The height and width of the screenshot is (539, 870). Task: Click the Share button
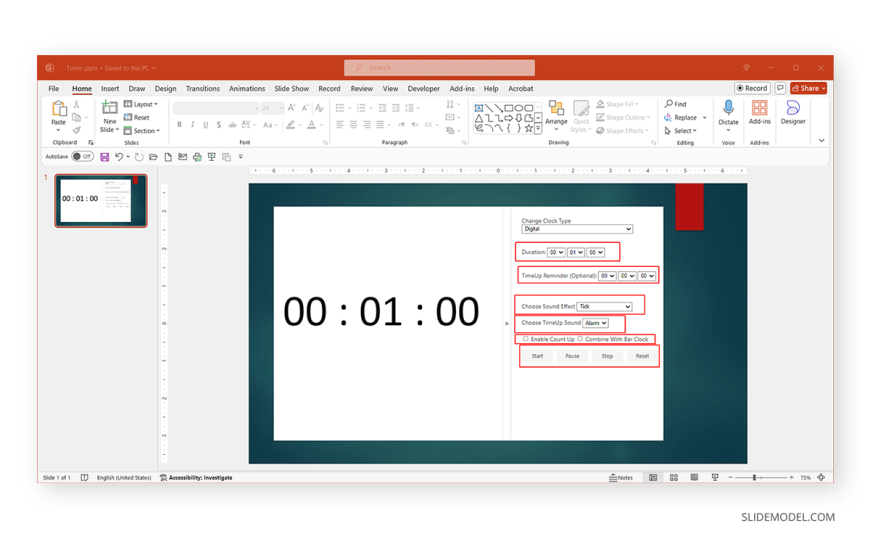point(808,88)
